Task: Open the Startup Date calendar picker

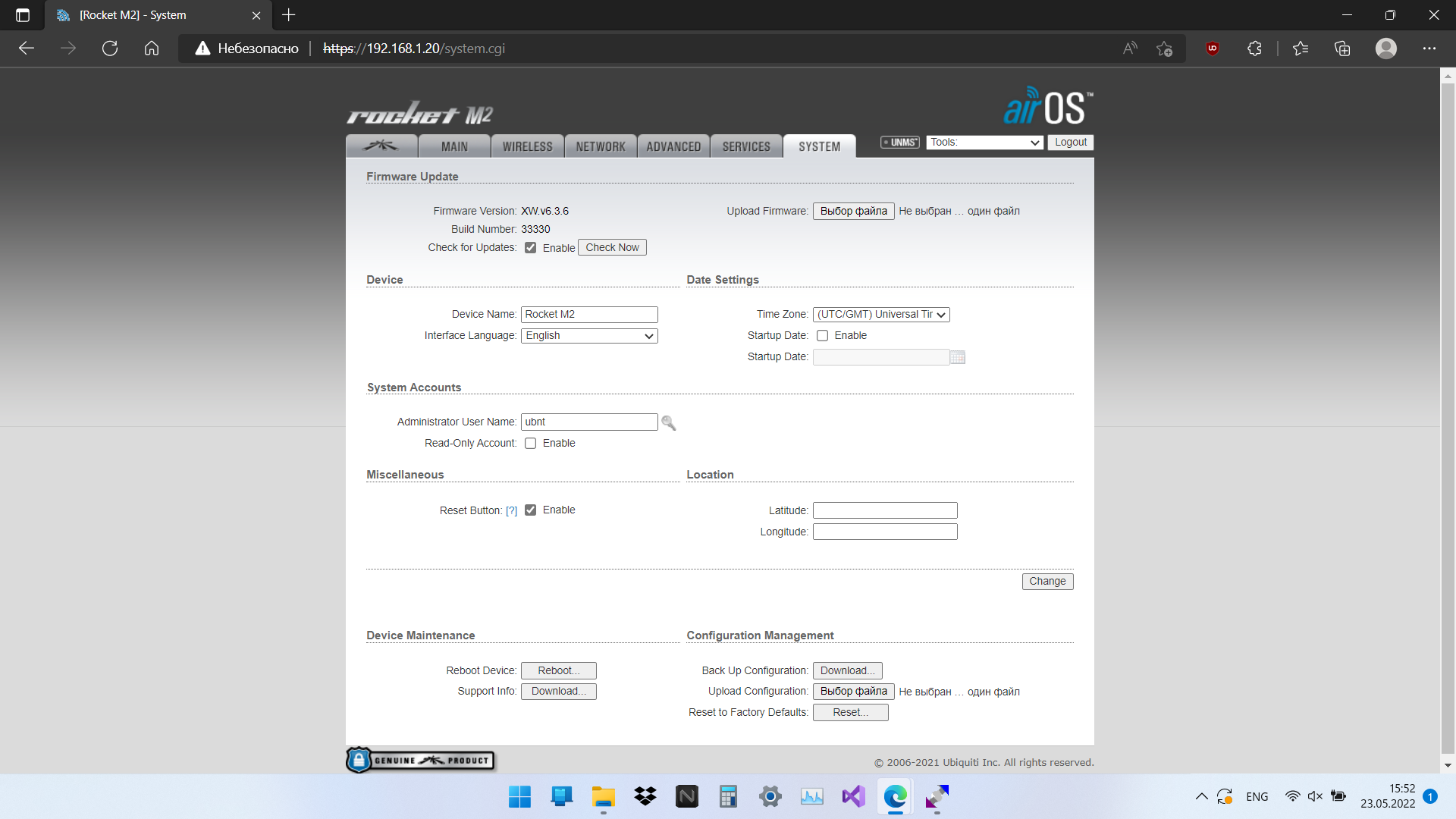Action: coord(958,357)
